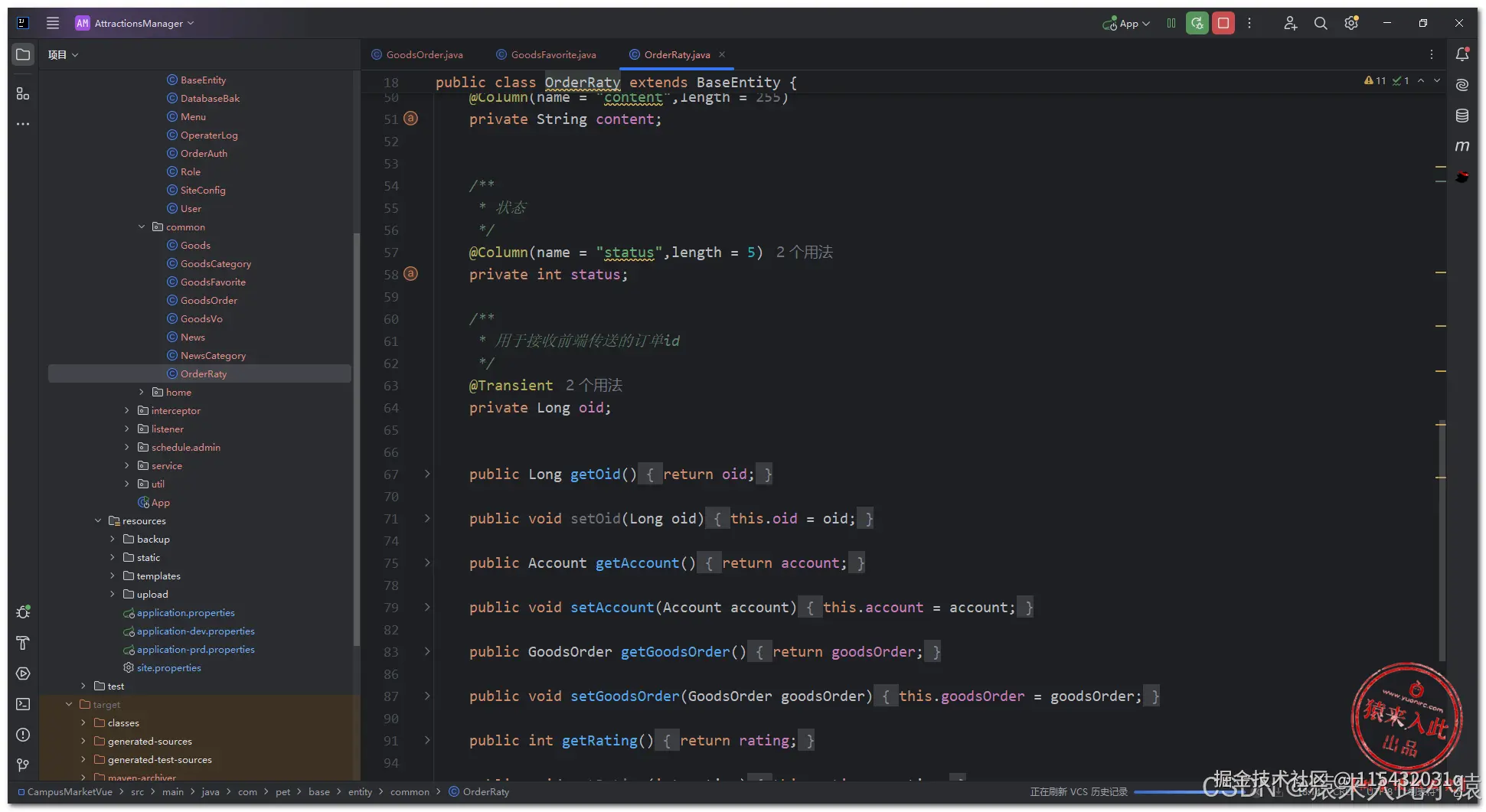Screen dimensions: 1486x812
Task: Show more tool windows ellipsis
Action: click(23, 124)
